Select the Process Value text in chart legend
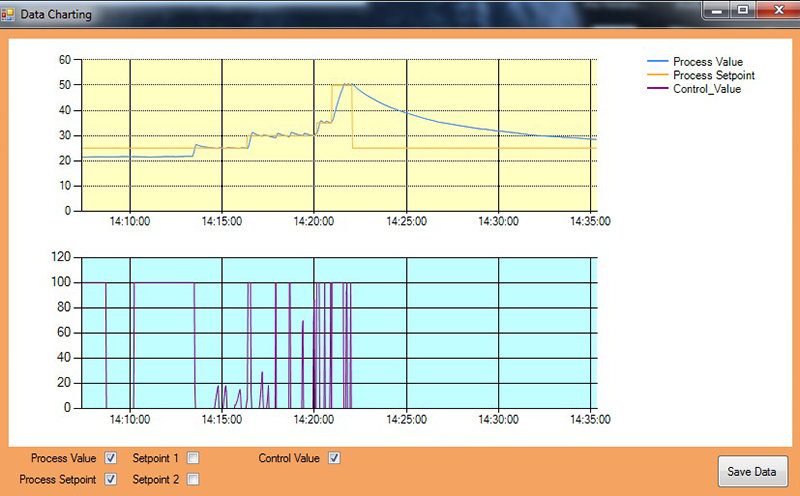 [x=708, y=62]
